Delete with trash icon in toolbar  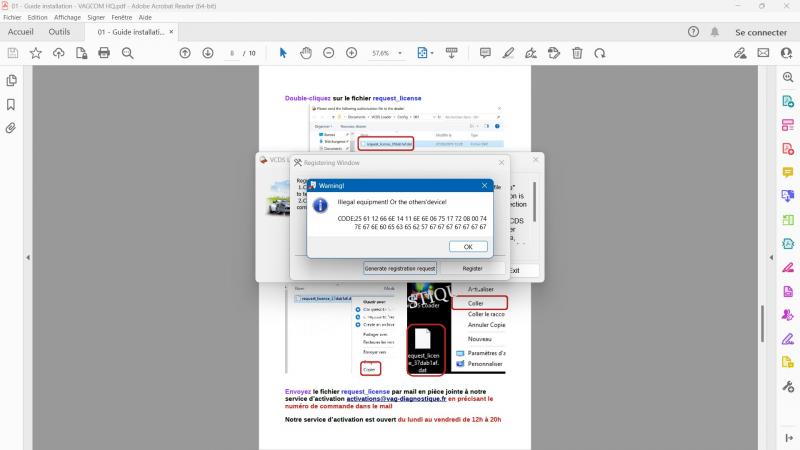point(577,53)
